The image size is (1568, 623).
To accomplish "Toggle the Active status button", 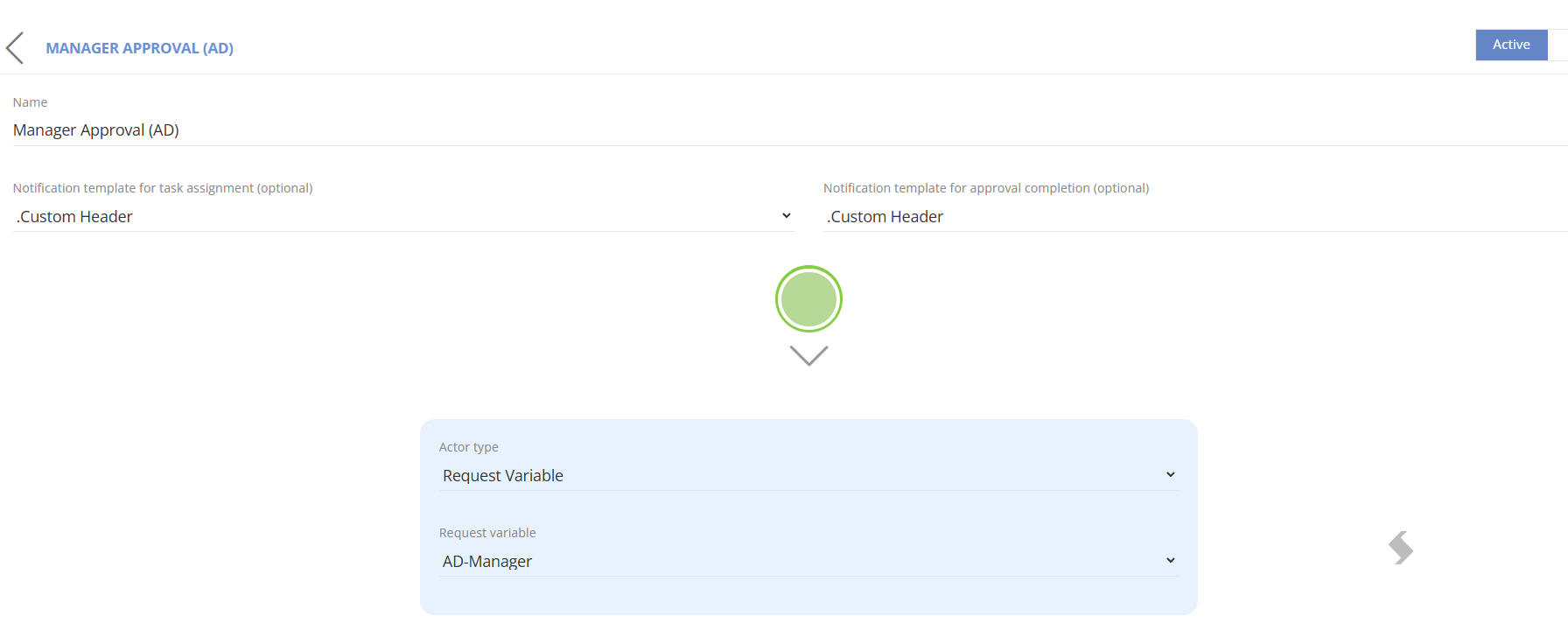I will [x=1511, y=45].
